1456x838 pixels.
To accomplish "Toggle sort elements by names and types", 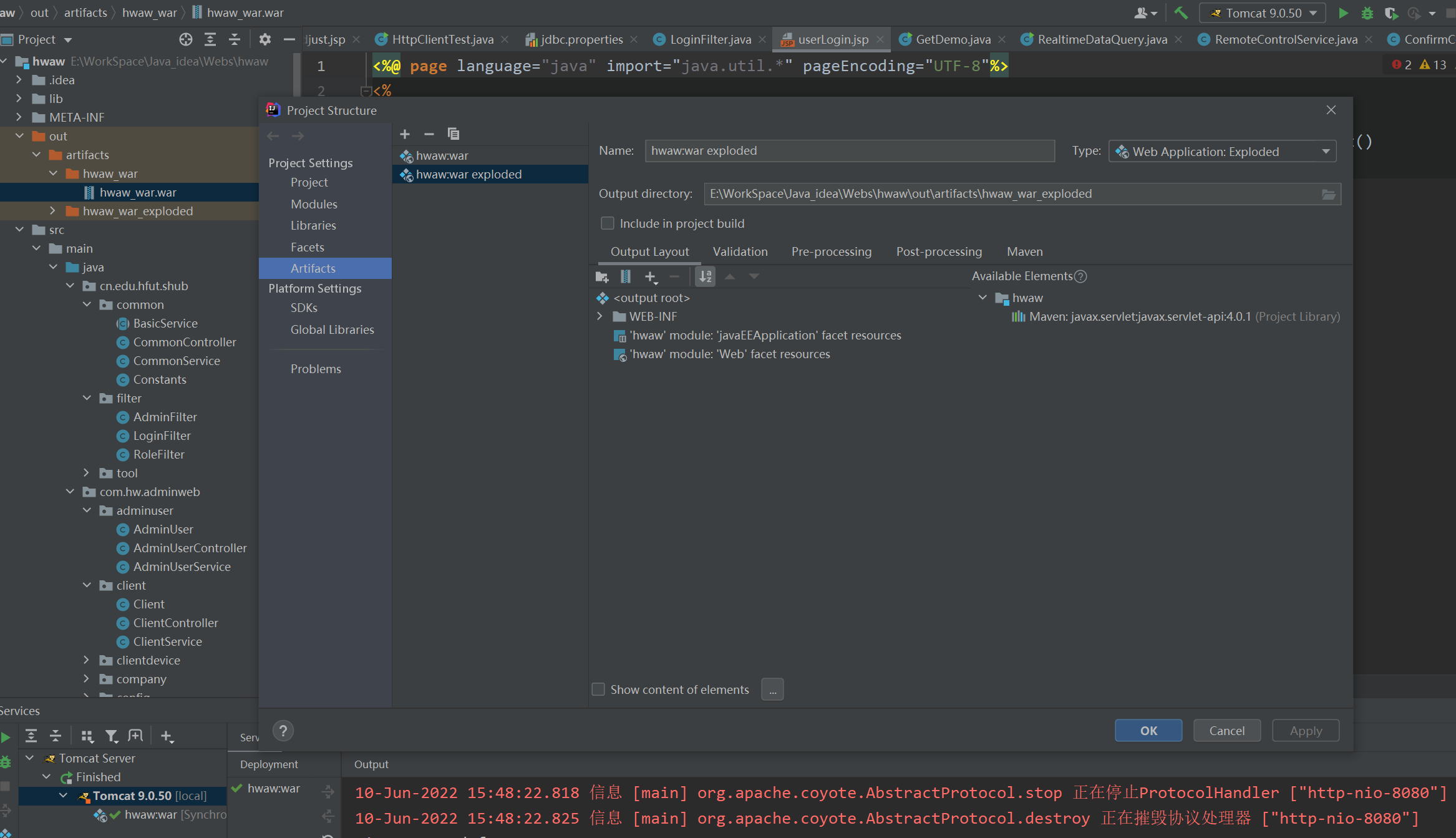I will 706,276.
